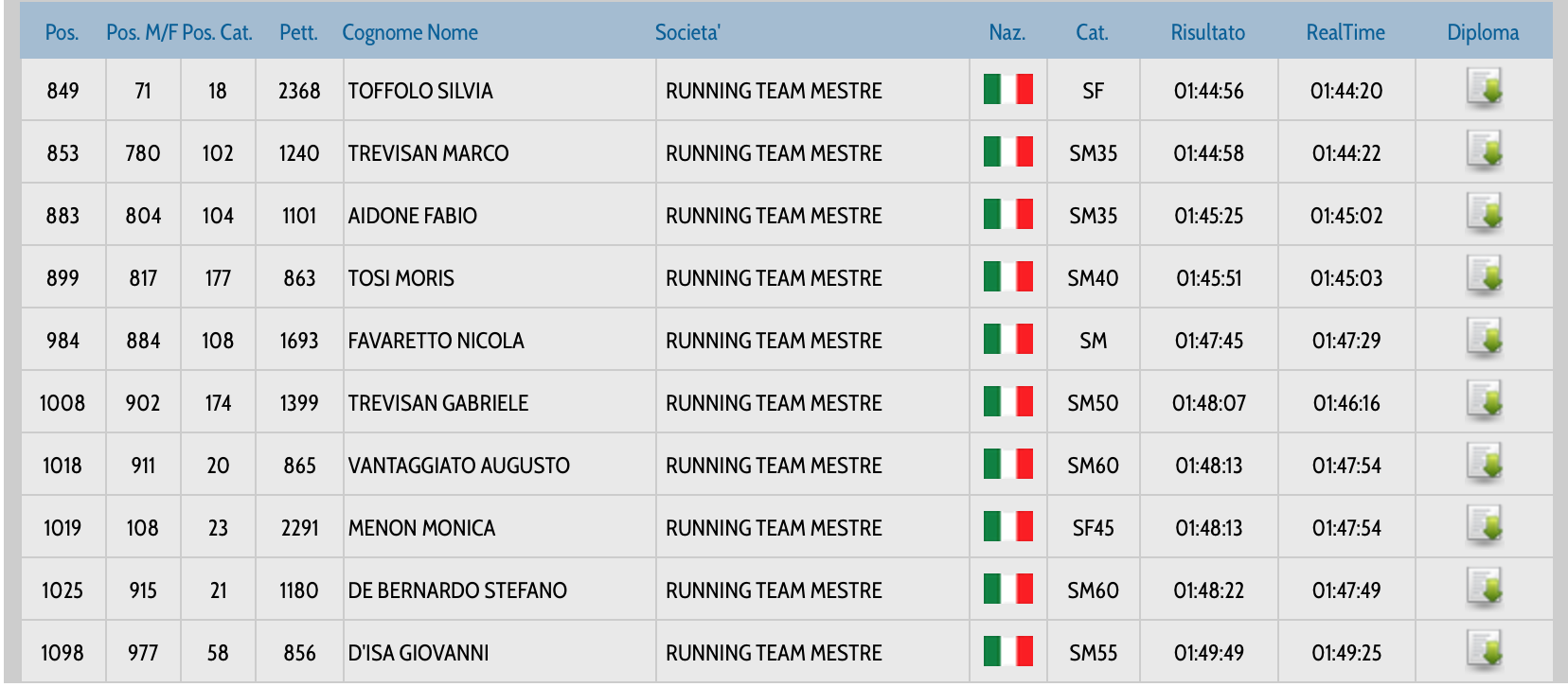Image resolution: width=1568 pixels, height=687 pixels.
Task: Sort by Cognome Nome header
Action: coord(409,32)
